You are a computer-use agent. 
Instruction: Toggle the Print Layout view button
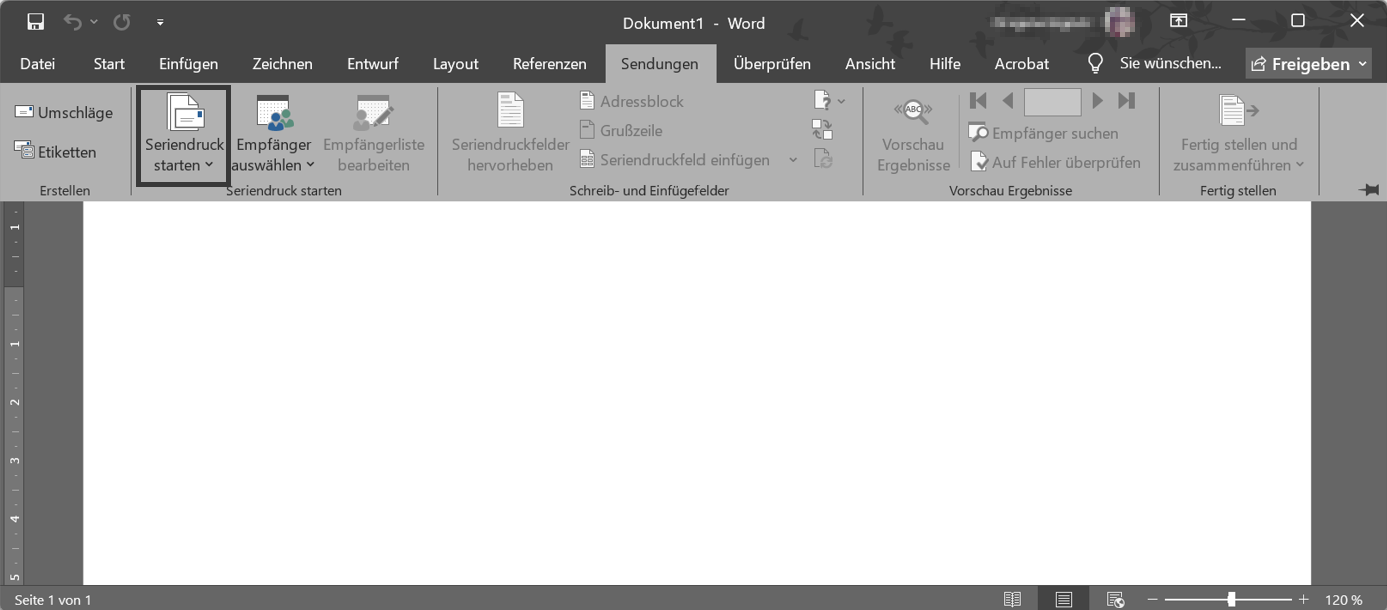click(x=1064, y=599)
